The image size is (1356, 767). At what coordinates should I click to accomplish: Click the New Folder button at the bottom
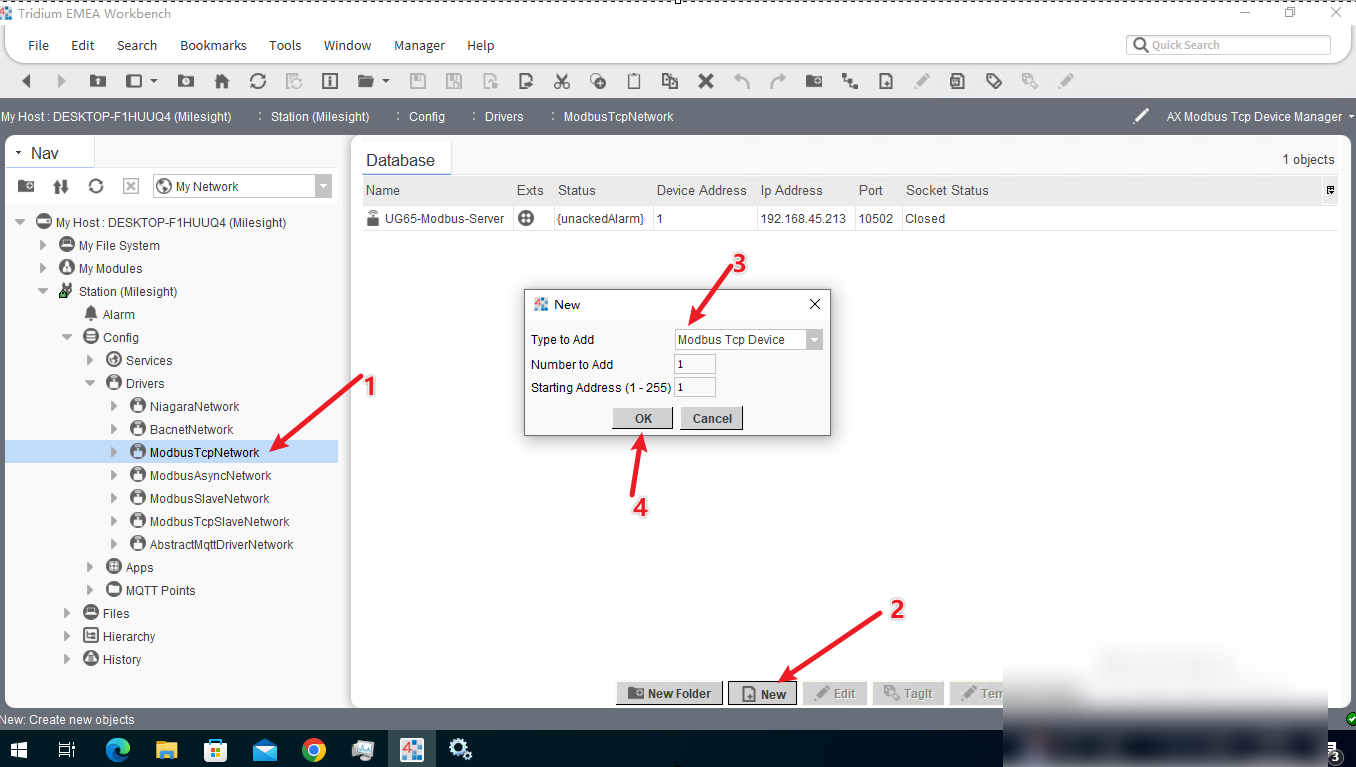669,693
